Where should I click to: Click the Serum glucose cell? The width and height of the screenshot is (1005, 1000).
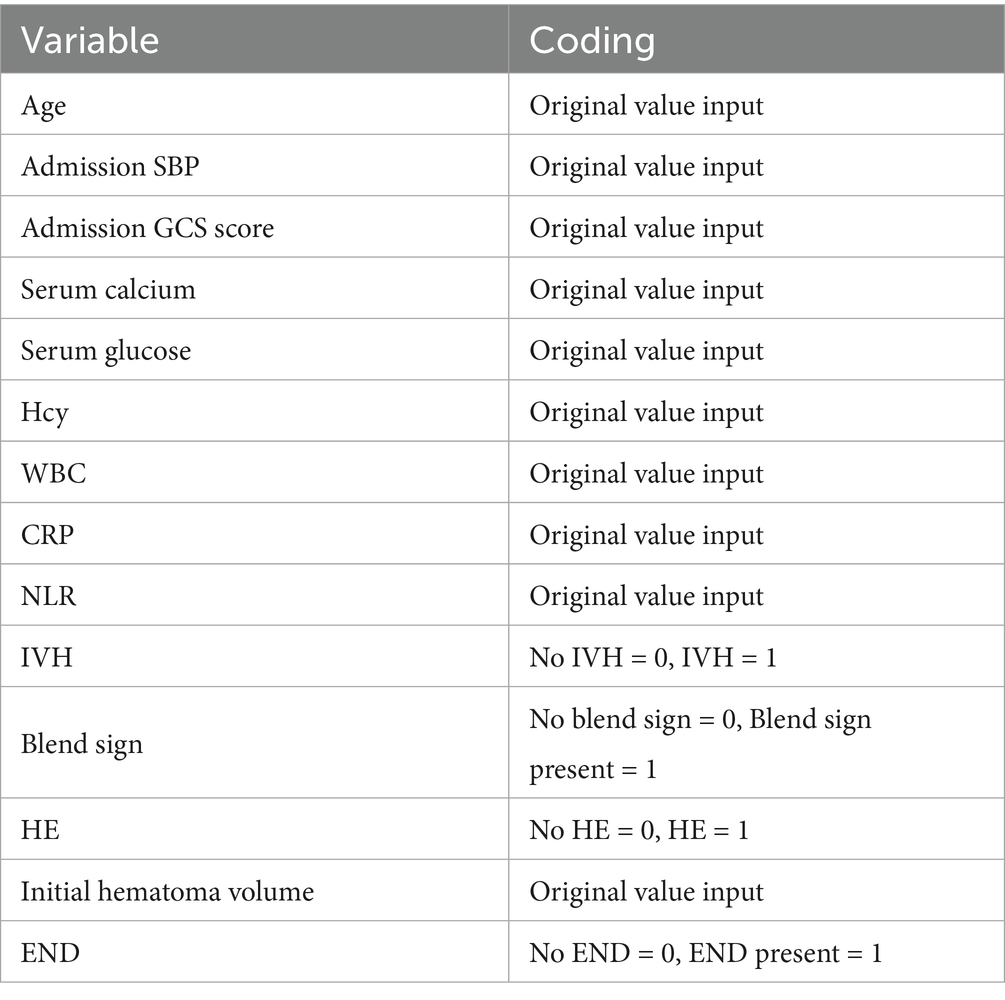point(106,351)
